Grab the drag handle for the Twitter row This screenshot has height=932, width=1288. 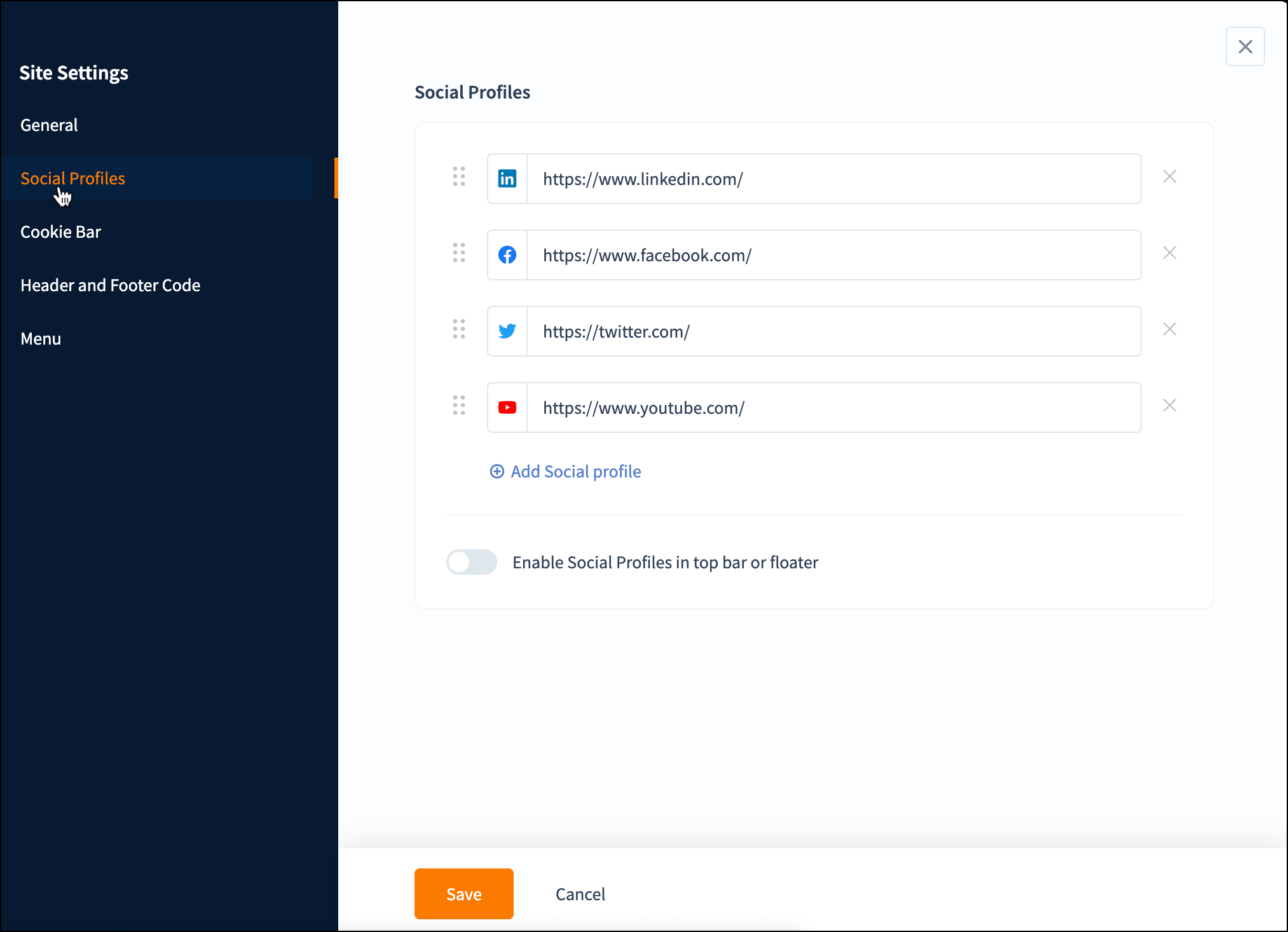[x=459, y=329]
